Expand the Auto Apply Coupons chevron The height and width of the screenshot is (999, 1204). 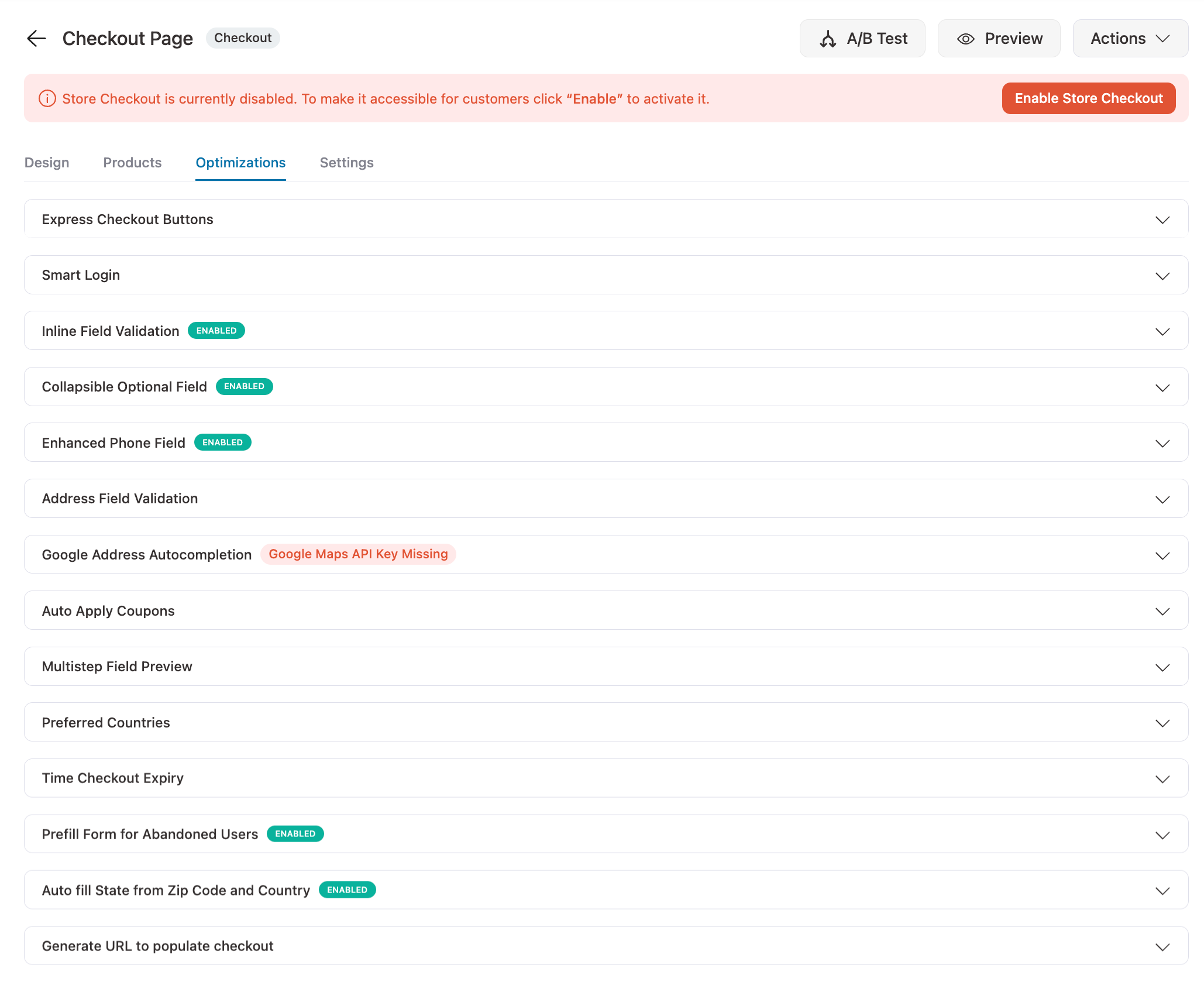pos(1162,612)
